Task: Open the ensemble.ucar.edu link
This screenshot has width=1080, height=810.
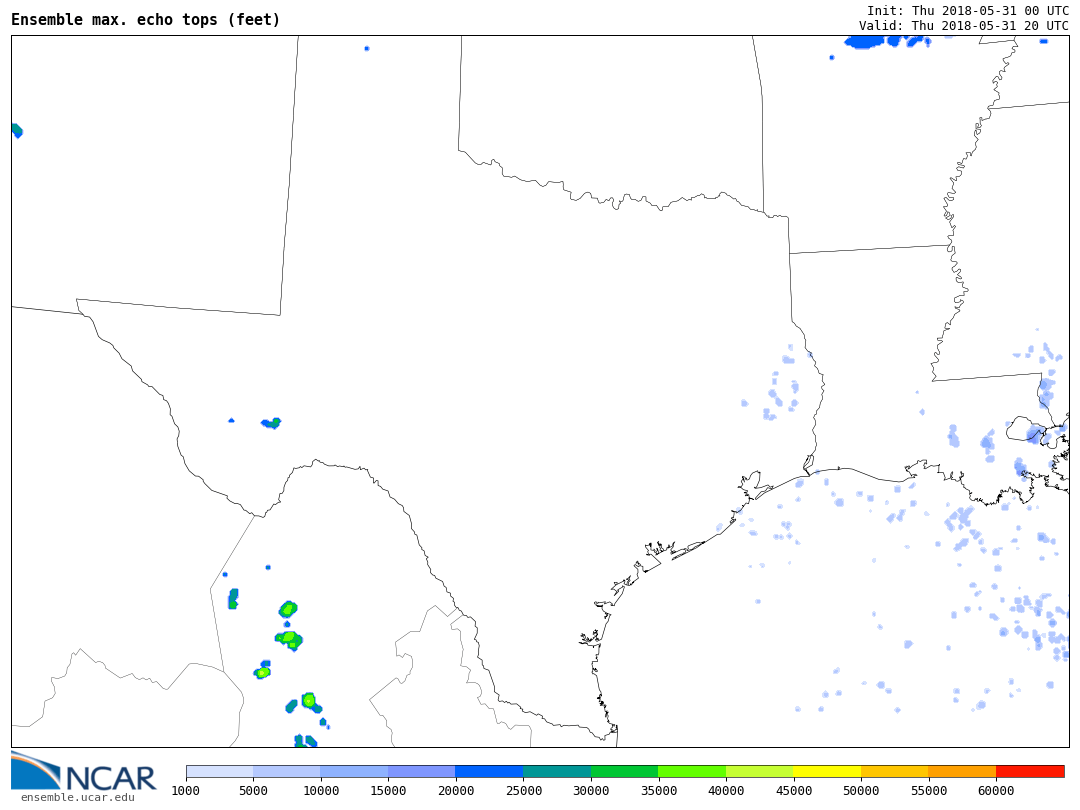Action: point(77,797)
